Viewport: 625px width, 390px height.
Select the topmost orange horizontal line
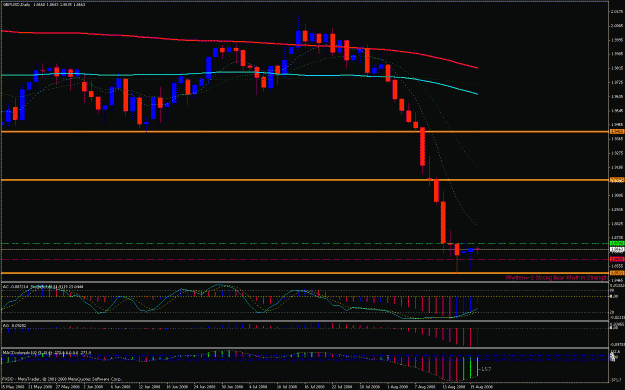[x=305, y=131]
